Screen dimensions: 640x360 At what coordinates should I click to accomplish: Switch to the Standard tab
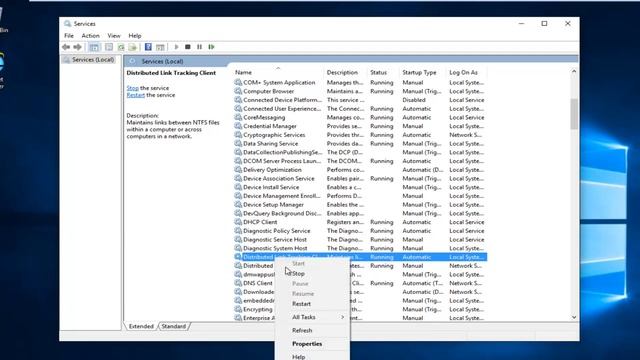click(x=173, y=326)
